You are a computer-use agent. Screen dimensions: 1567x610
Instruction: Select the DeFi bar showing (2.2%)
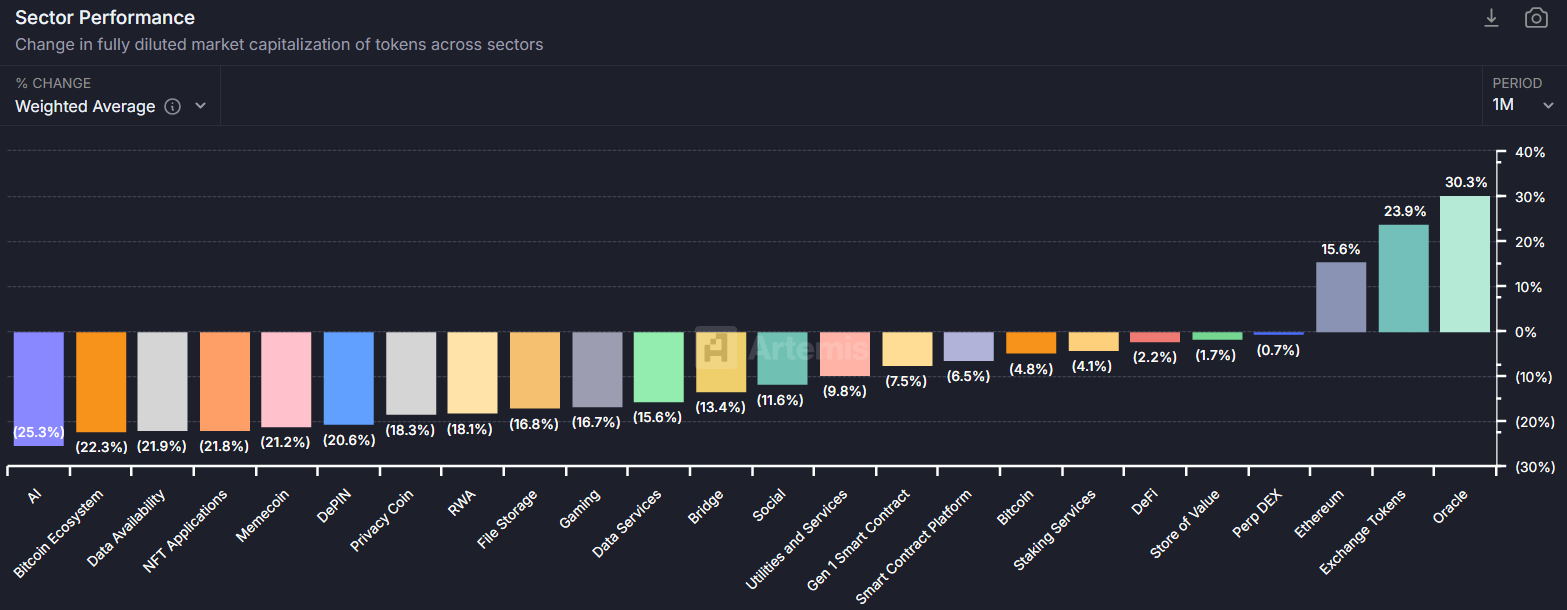pyautogui.click(x=1154, y=338)
